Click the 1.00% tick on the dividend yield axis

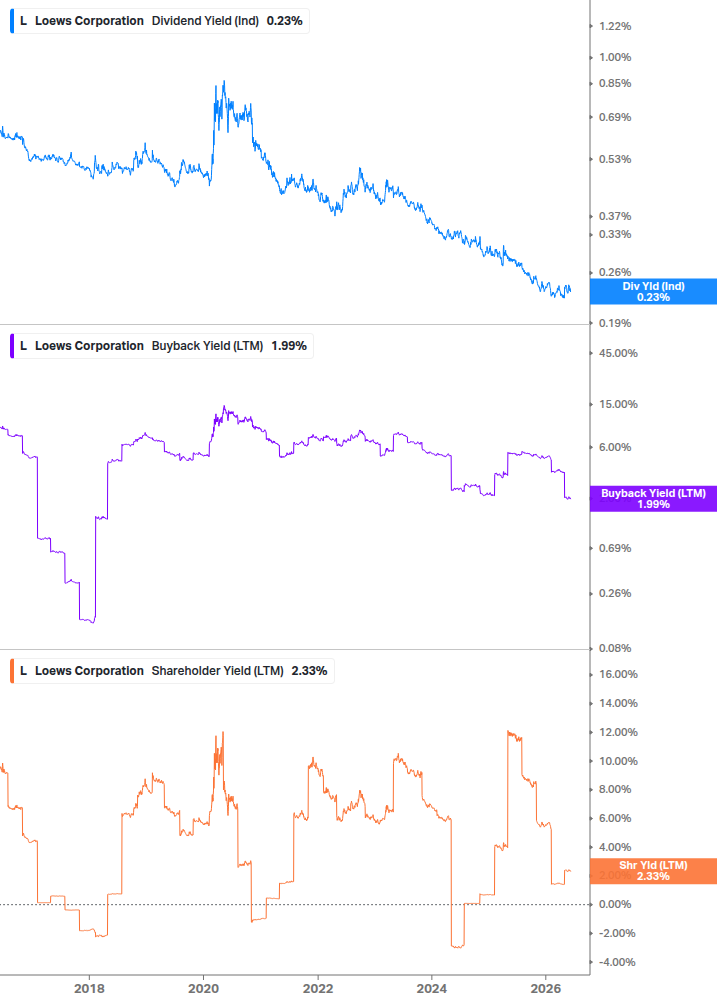coord(615,57)
